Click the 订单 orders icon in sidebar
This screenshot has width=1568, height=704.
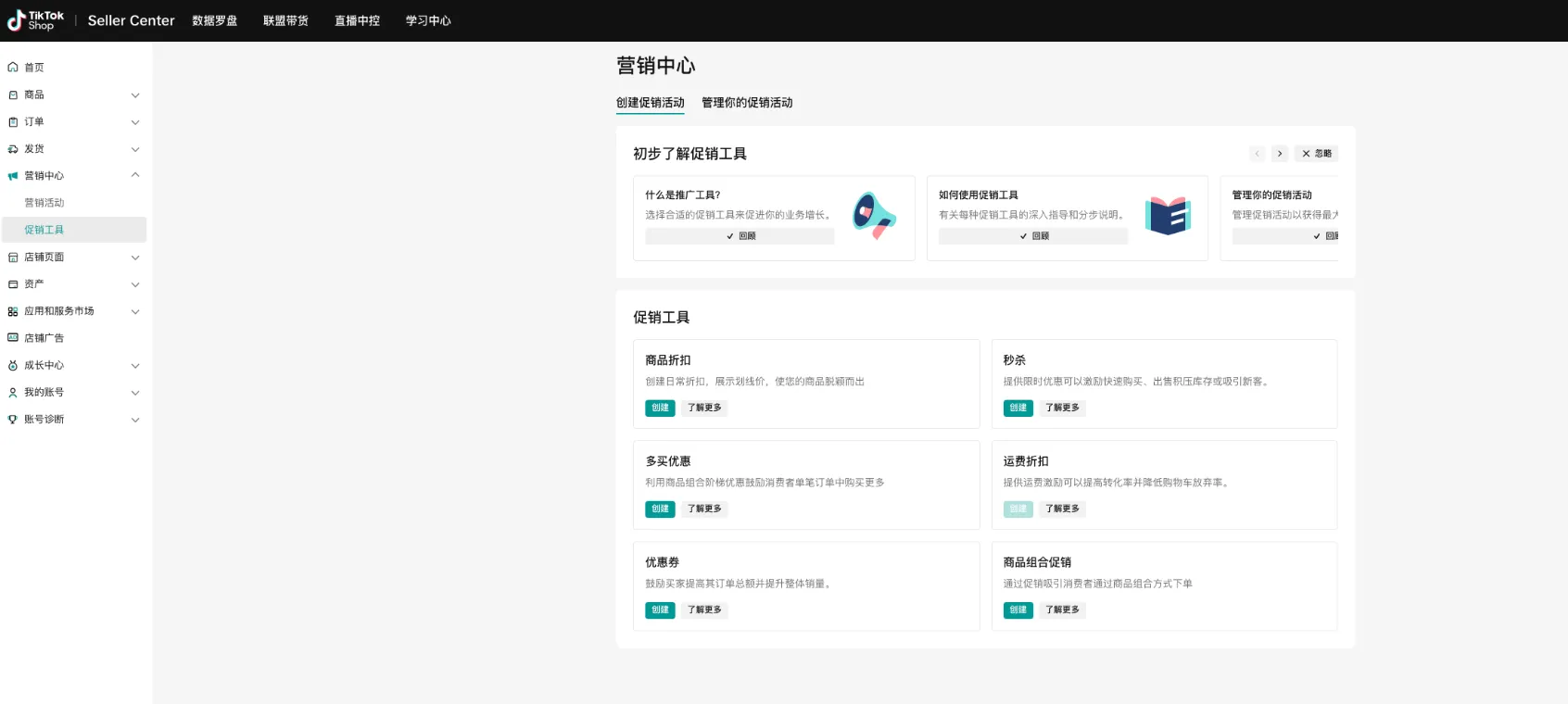13,121
